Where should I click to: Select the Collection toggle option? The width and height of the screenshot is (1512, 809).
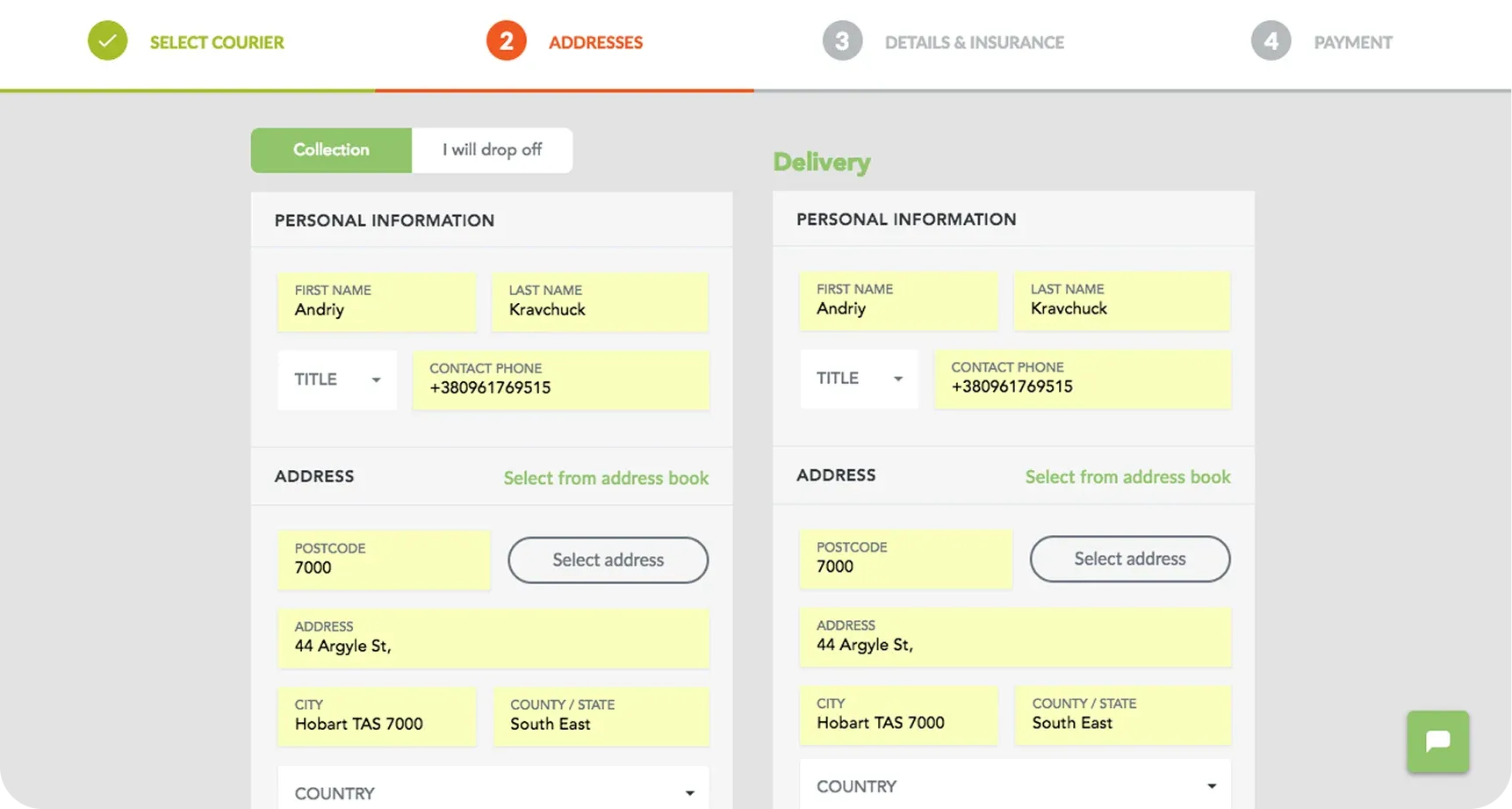point(331,150)
